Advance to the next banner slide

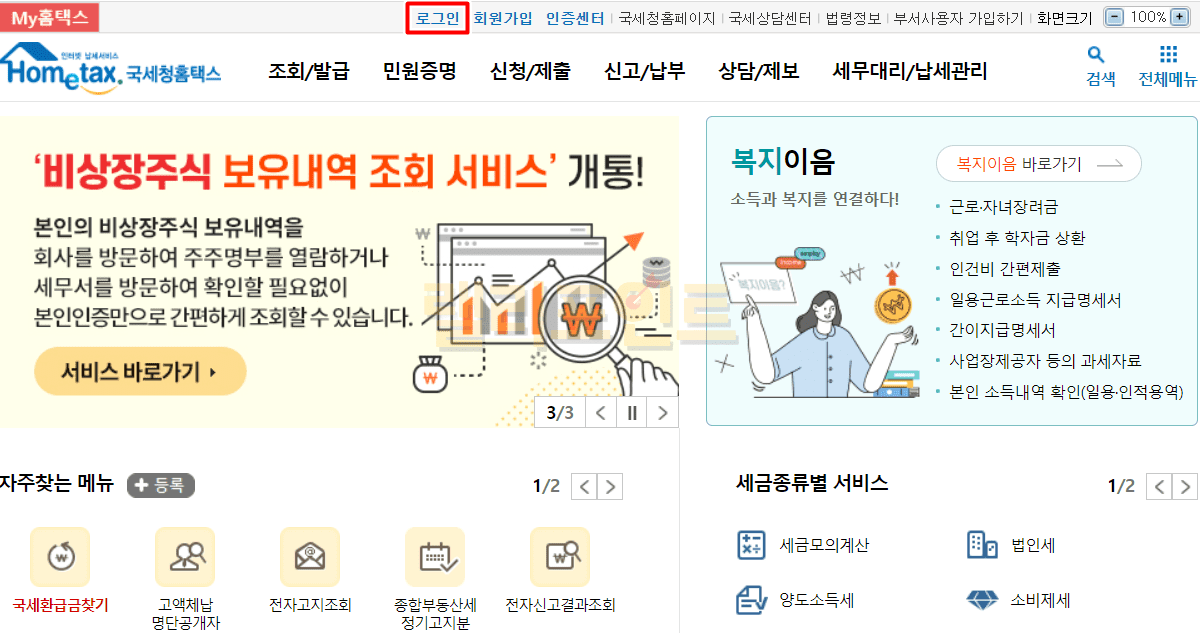tap(663, 412)
